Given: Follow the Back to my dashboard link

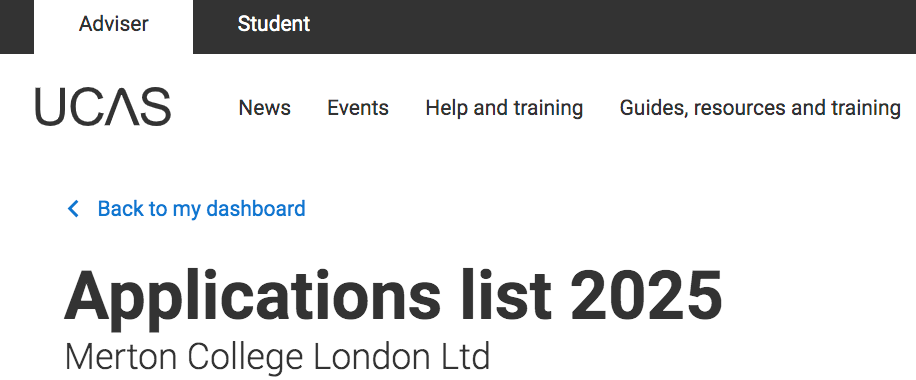Looking at the screenshot, I should pyautogui.click(x=202, y=209).
